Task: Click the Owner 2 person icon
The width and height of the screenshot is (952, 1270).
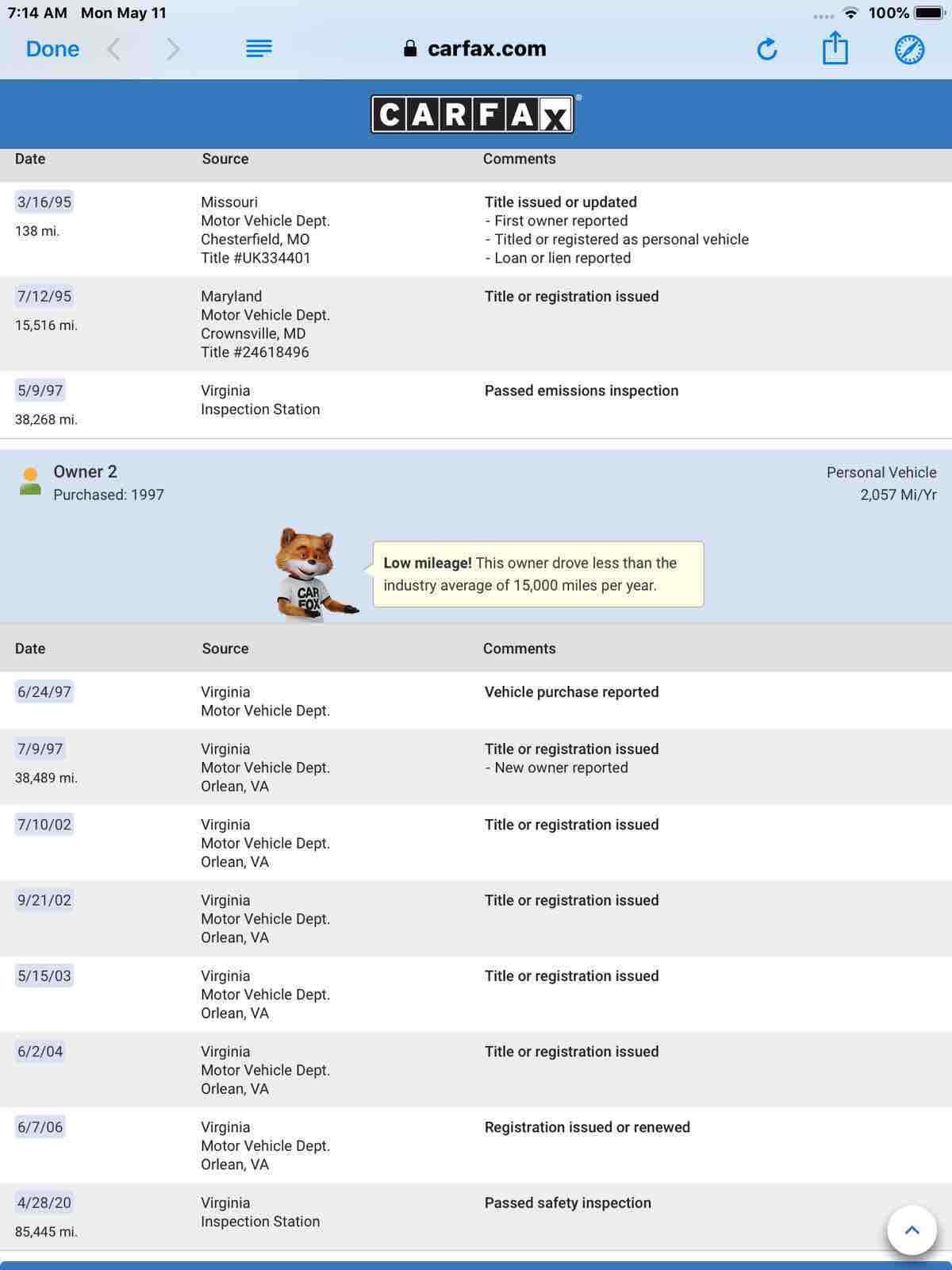Action: 30,482
